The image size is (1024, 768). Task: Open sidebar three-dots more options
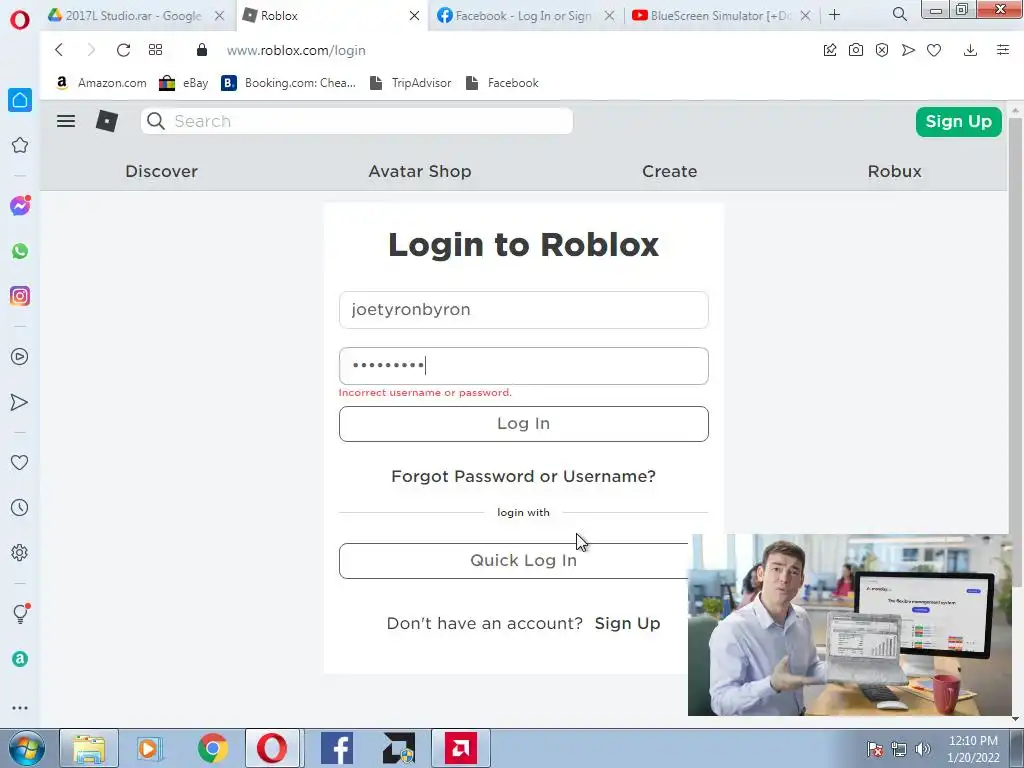[x=20, y=708]
